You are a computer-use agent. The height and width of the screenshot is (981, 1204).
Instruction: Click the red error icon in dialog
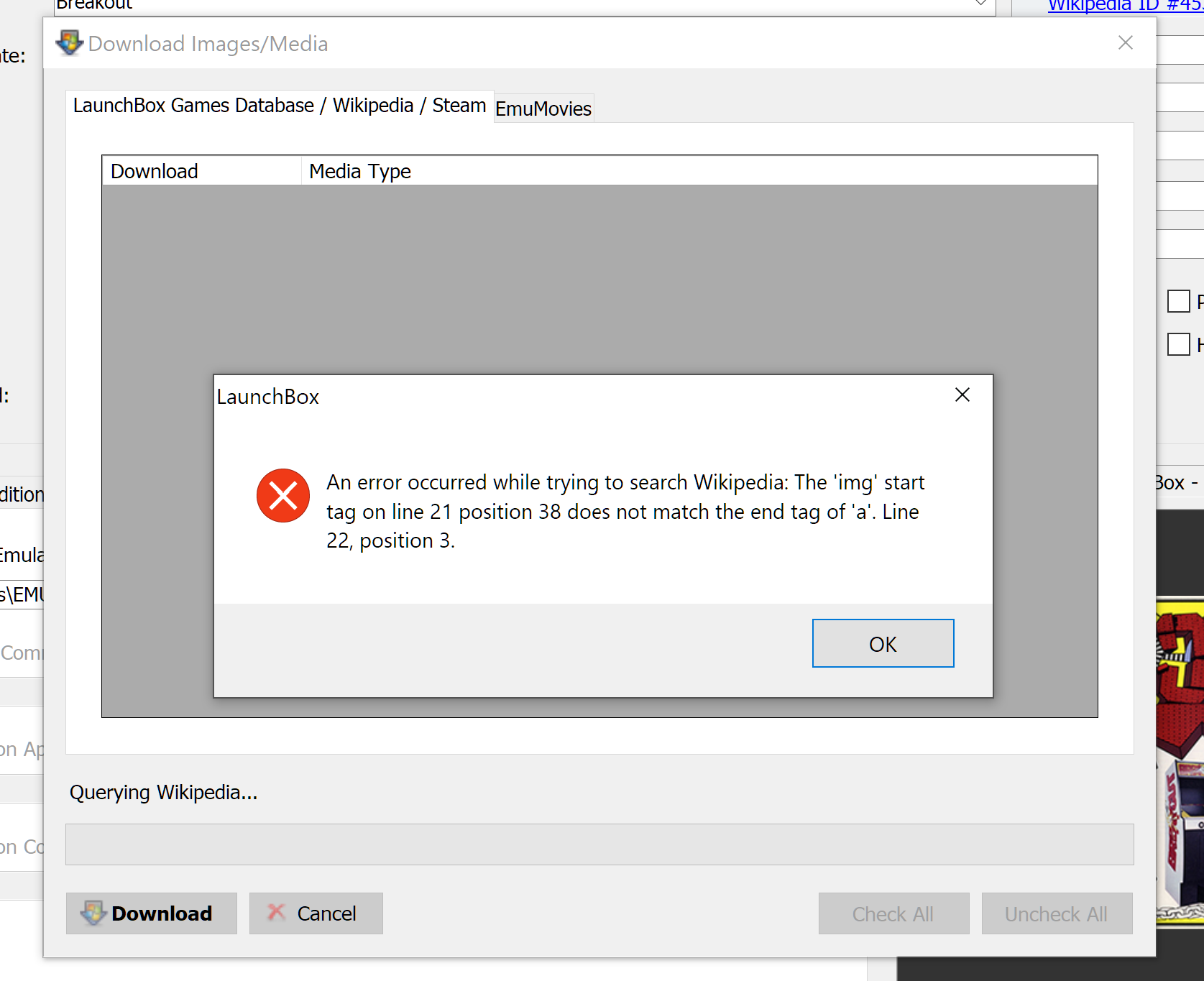pyautogui.click(x=283, y=495)
